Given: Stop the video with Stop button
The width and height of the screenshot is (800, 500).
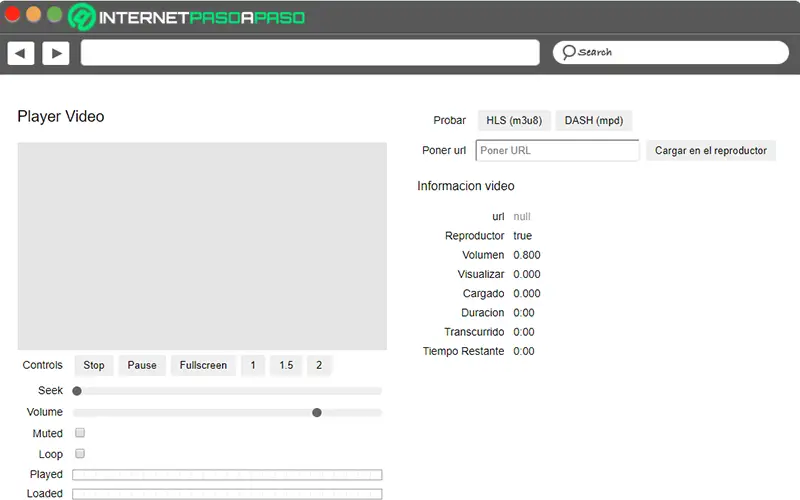Looking at the screenshot, I should 94,365.
